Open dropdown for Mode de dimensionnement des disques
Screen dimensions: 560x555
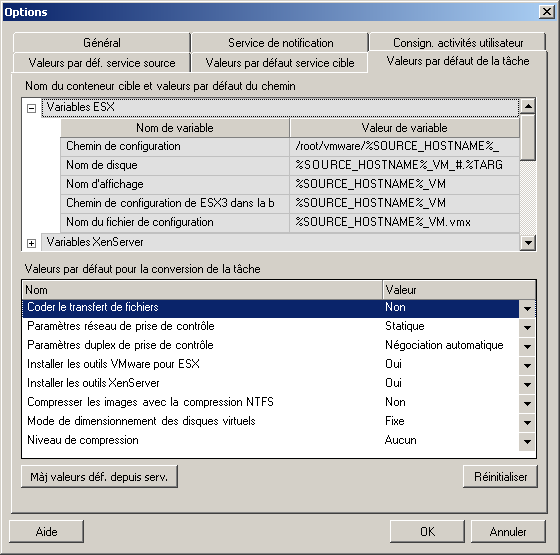click(527, 422)
